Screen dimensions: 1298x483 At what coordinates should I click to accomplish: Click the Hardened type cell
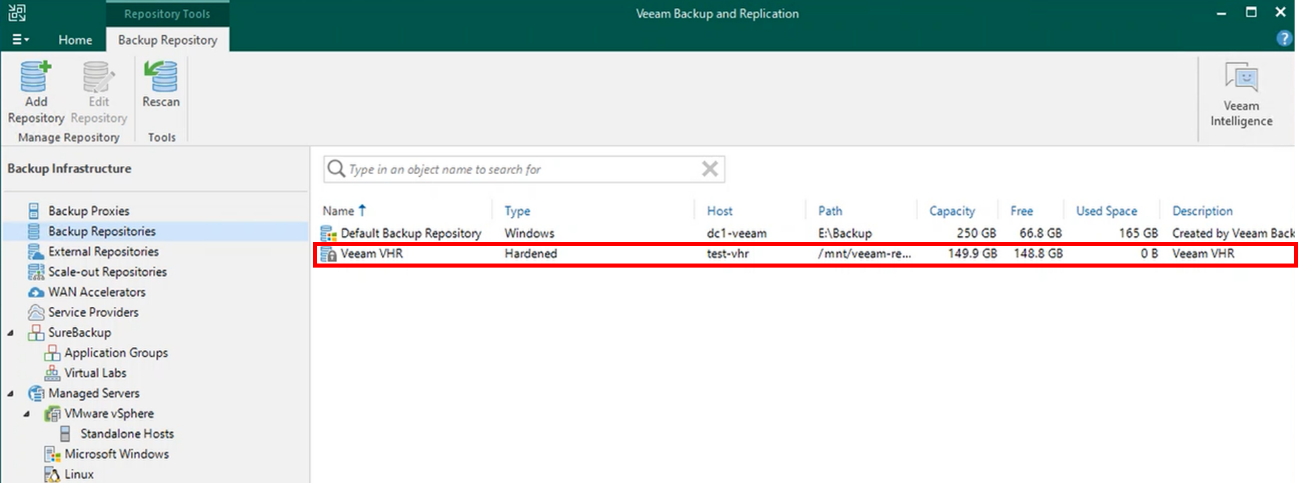pyautogui.click(x=531, y=254)
